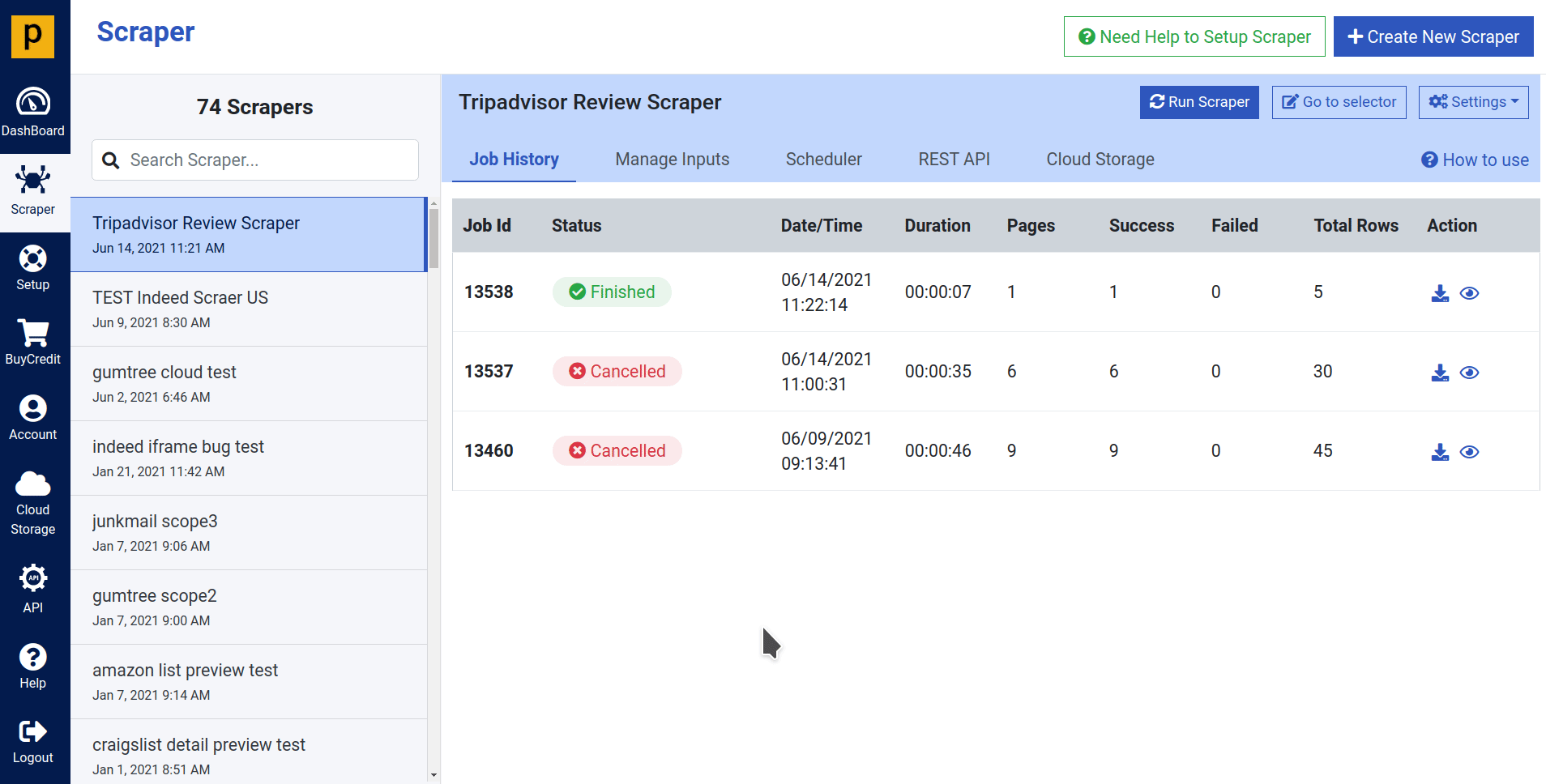Open the How to use link

(1475, 160)
